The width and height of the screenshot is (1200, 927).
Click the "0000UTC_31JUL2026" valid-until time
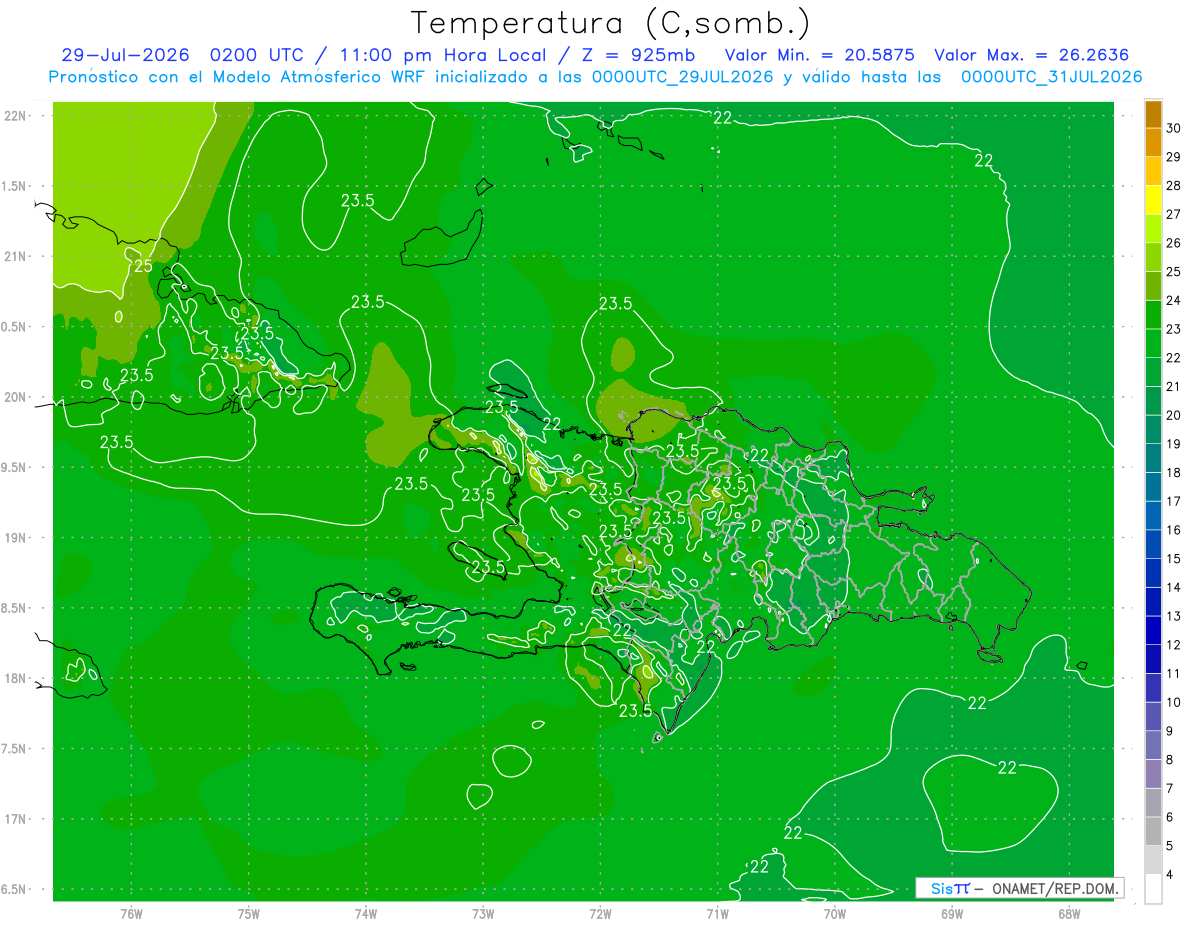click(1051, 77)
